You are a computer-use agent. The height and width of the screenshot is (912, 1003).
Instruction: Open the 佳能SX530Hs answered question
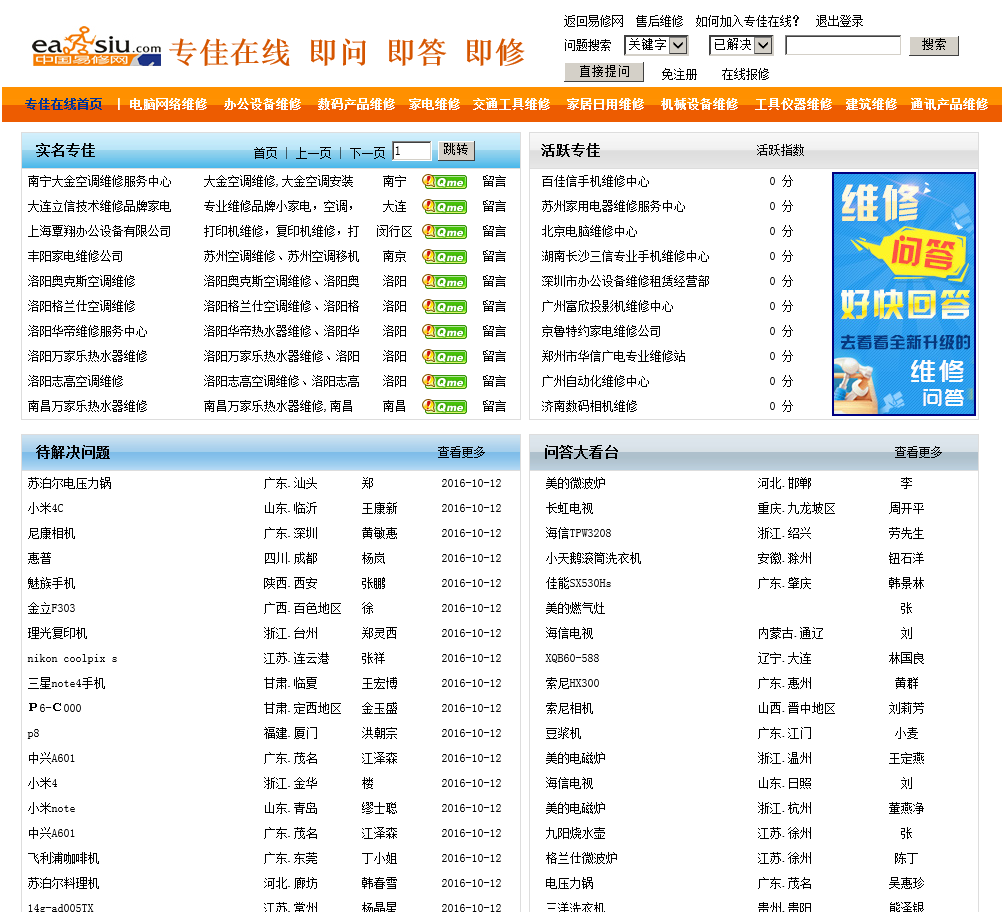[x=578, y=583]
